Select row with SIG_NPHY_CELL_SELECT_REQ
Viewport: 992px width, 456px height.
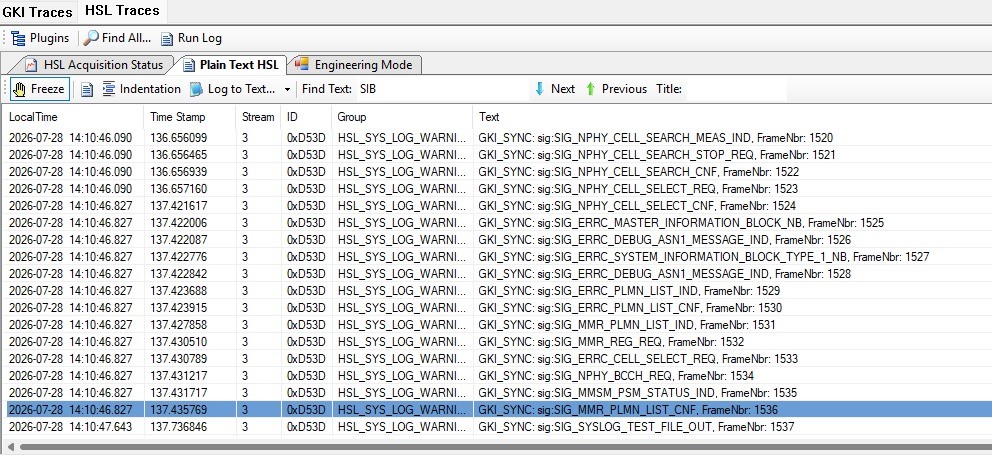[499, 188]
